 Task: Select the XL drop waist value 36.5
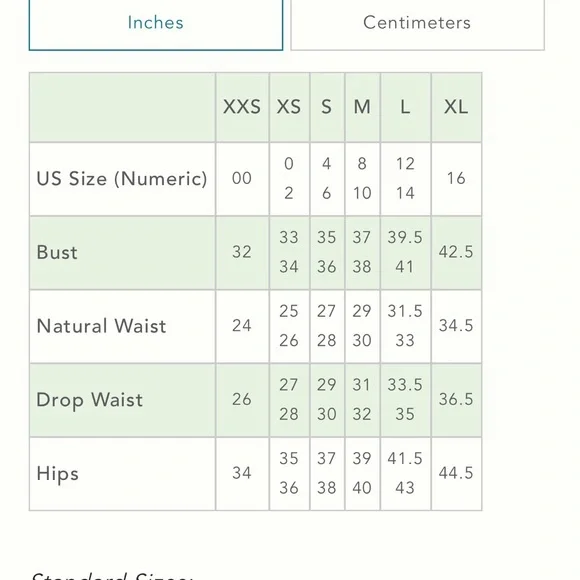[456, 400]
